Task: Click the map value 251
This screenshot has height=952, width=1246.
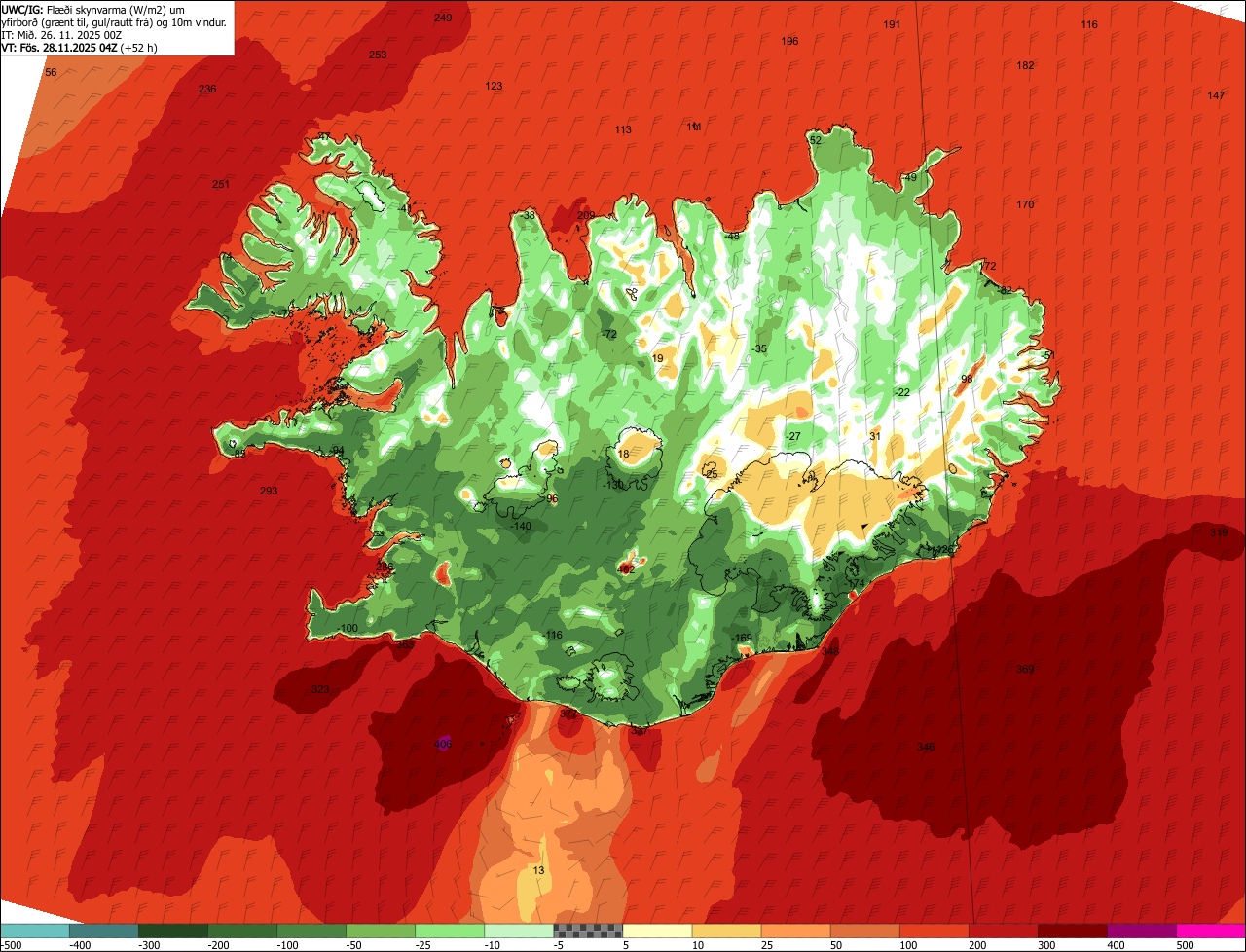Action: point(221,185)
